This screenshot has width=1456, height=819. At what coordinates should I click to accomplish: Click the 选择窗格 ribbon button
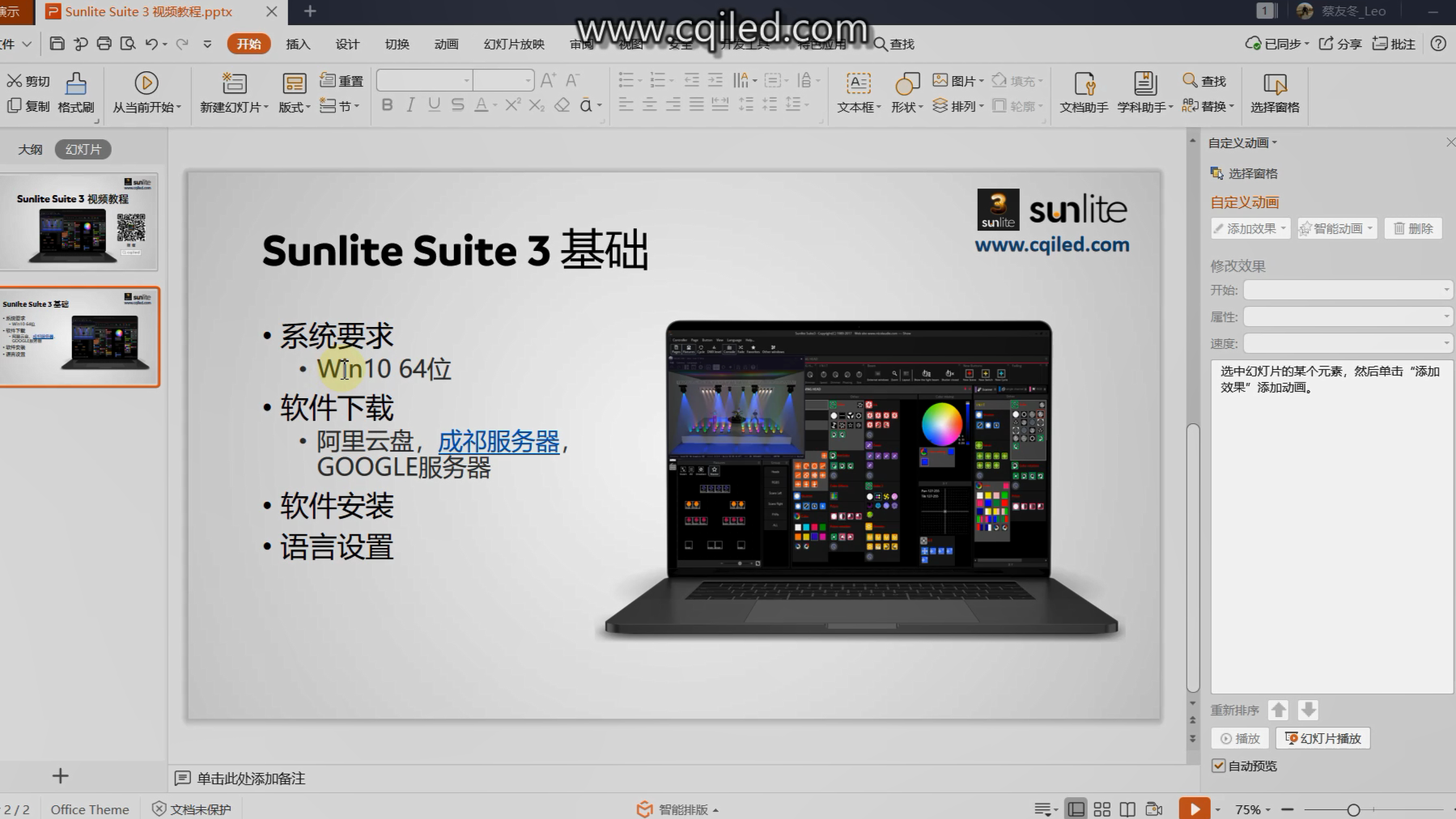1275,93
